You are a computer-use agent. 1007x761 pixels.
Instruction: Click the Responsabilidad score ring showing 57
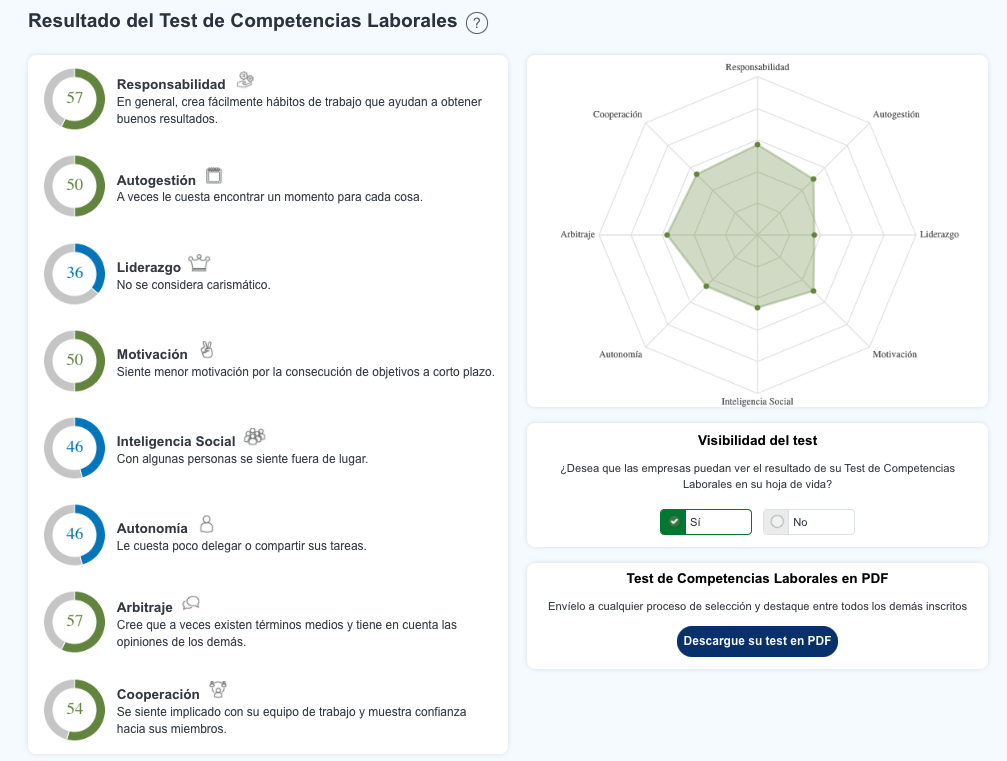(75, 98)
